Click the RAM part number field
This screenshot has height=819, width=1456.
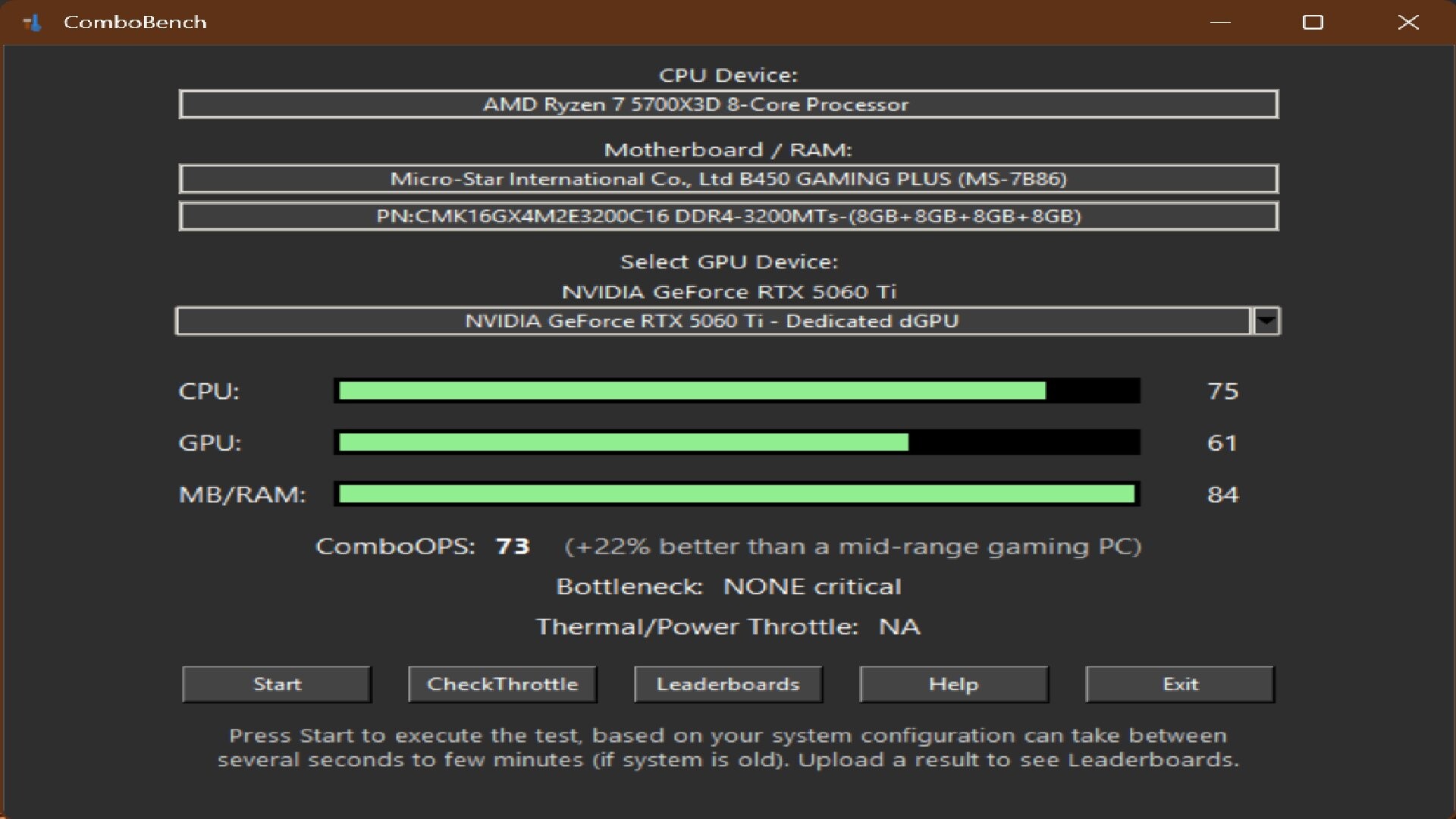click(728, 216)
